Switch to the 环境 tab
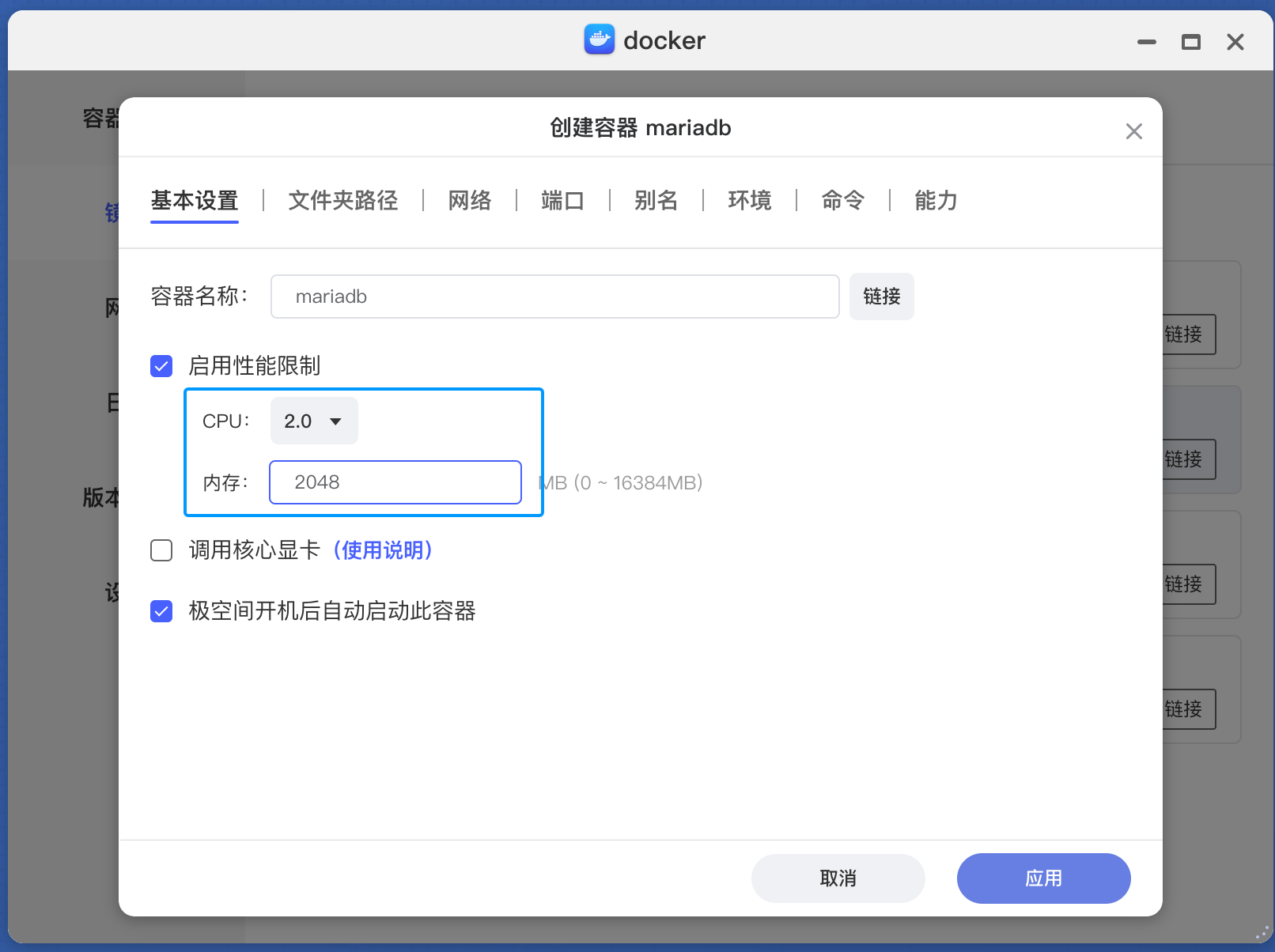The width and height of the screenshot is (1275, 952). point(750,201)
